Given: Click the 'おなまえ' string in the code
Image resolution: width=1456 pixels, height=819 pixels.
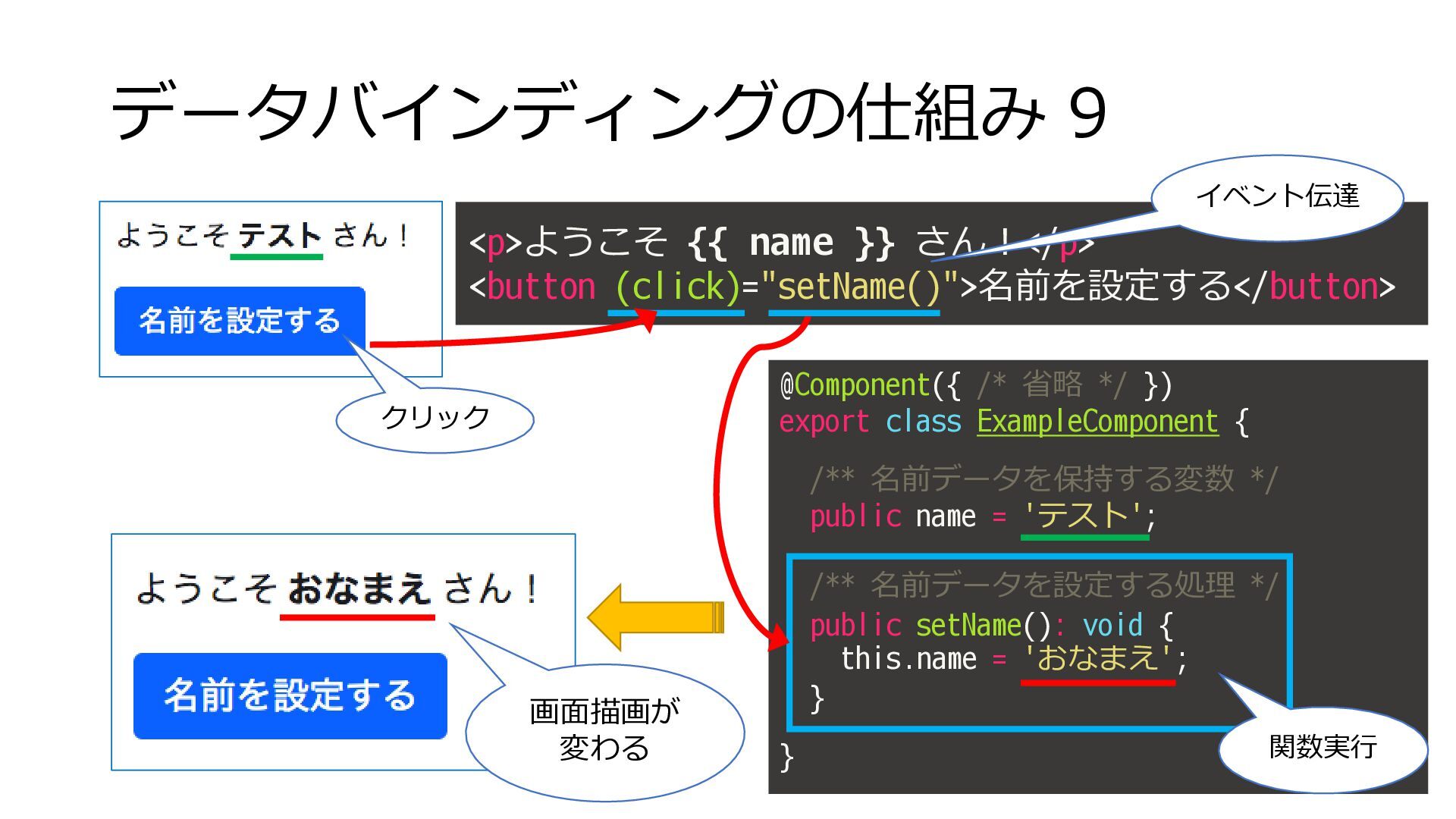Looking at the screenshot, I should tap(1097, 658).
